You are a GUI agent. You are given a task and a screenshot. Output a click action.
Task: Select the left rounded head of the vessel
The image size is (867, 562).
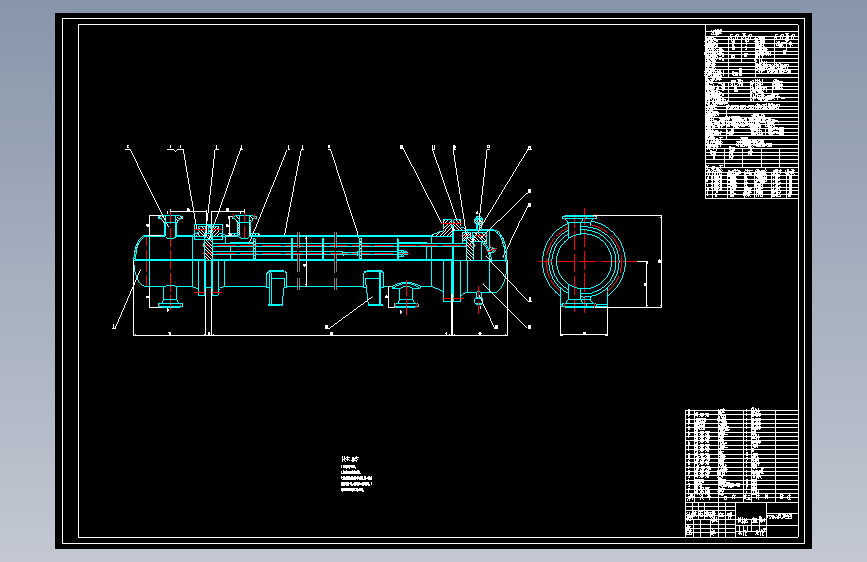coord(141,261)
